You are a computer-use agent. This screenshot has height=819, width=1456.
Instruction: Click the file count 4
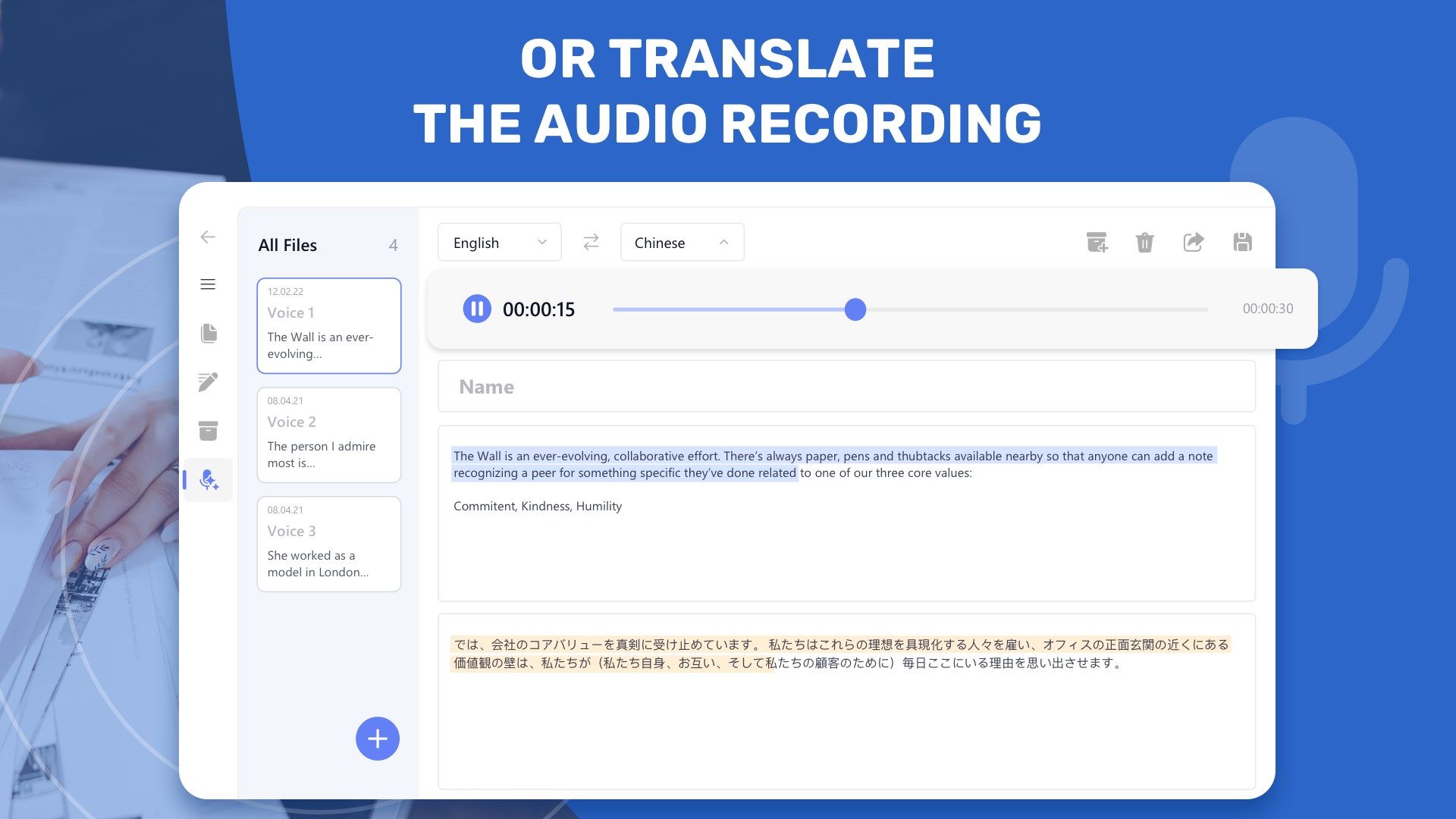click(393, 245)
